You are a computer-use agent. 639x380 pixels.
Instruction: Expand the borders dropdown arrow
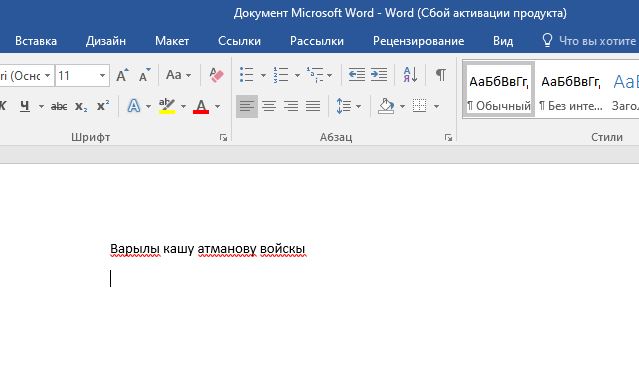tap(436, 107)
